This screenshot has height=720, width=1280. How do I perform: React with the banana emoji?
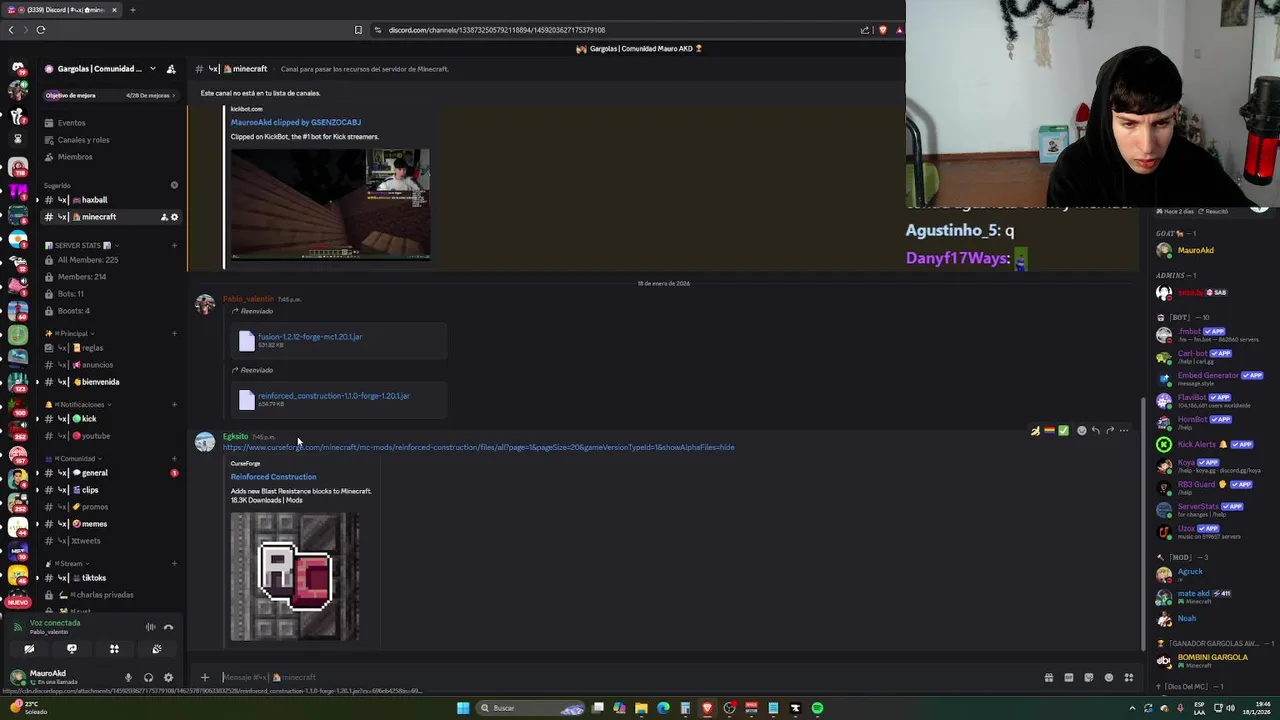pos(1035,431)
